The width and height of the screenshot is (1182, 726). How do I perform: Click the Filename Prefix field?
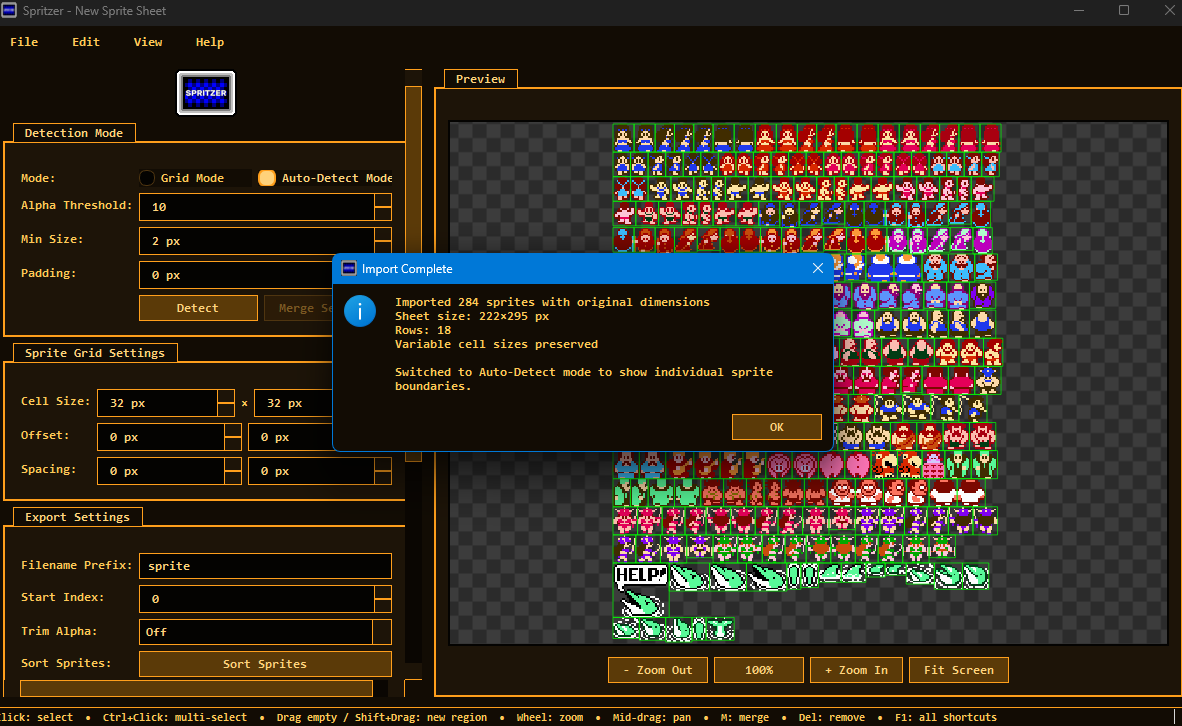pos(265,566)
